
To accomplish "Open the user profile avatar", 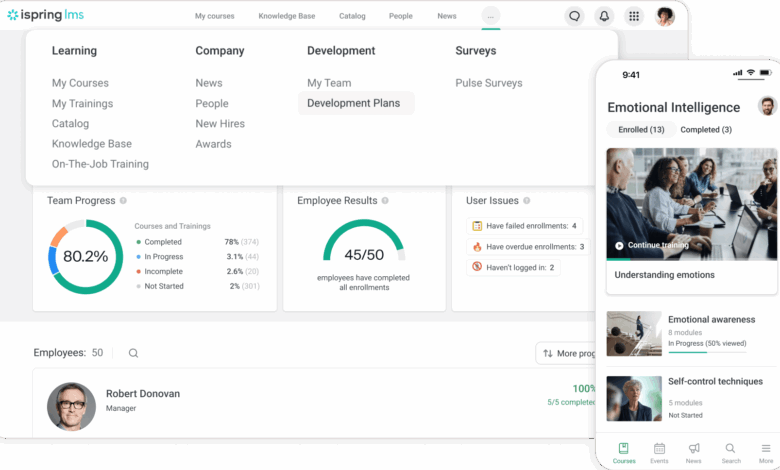I will pyautogui.click(x=665, y=16).
